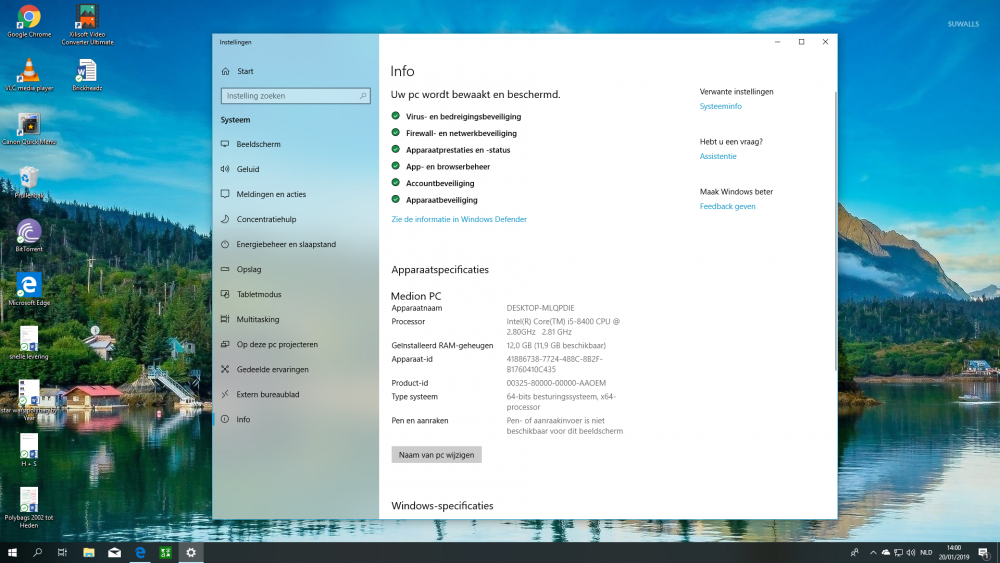This screenshot has height=563, width=1000.
Task: Open Zie de informatie in Windows Defender link
Action: click(x=459, y=219)
